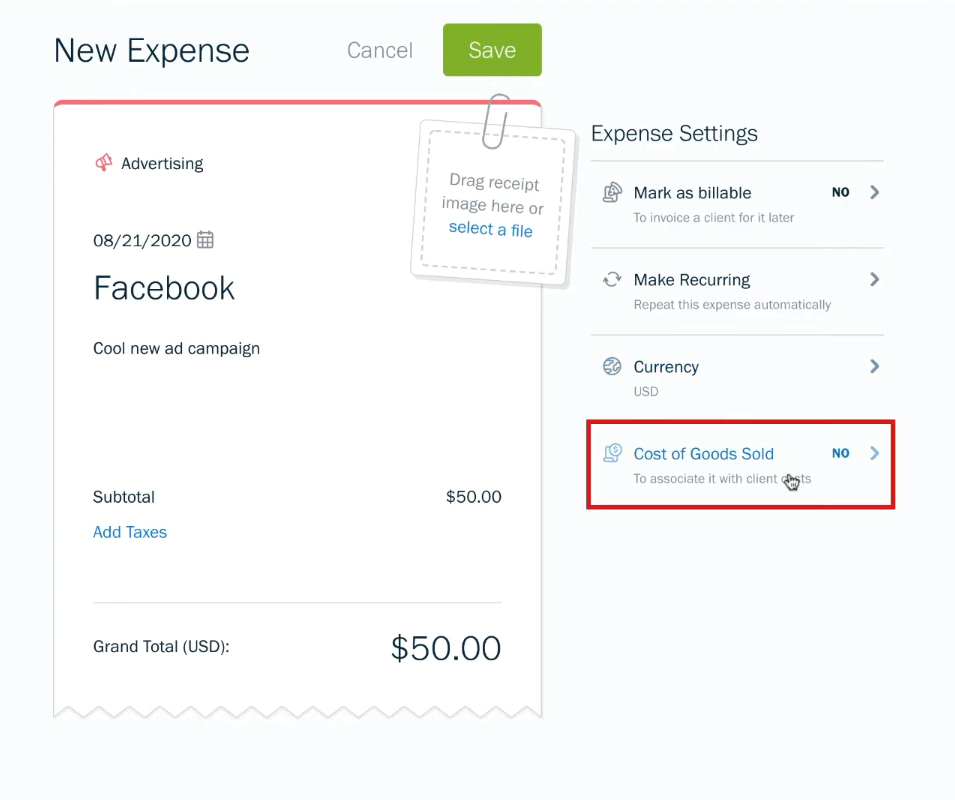Toggle Cost of Goods Sold NO indicator
The image size is (955, 800).
pos(840,454)
